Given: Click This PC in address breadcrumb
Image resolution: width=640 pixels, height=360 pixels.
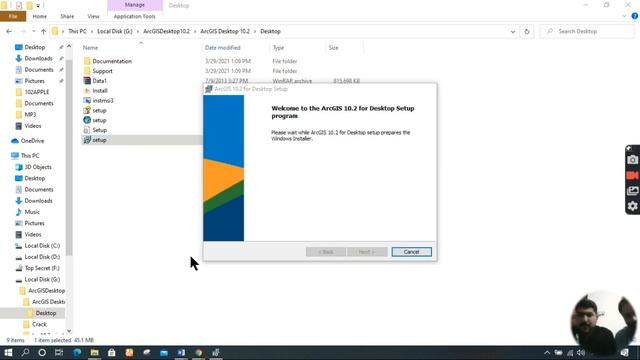Looking at the screenshot, I should pyautogui.click(x=77, y=31).
